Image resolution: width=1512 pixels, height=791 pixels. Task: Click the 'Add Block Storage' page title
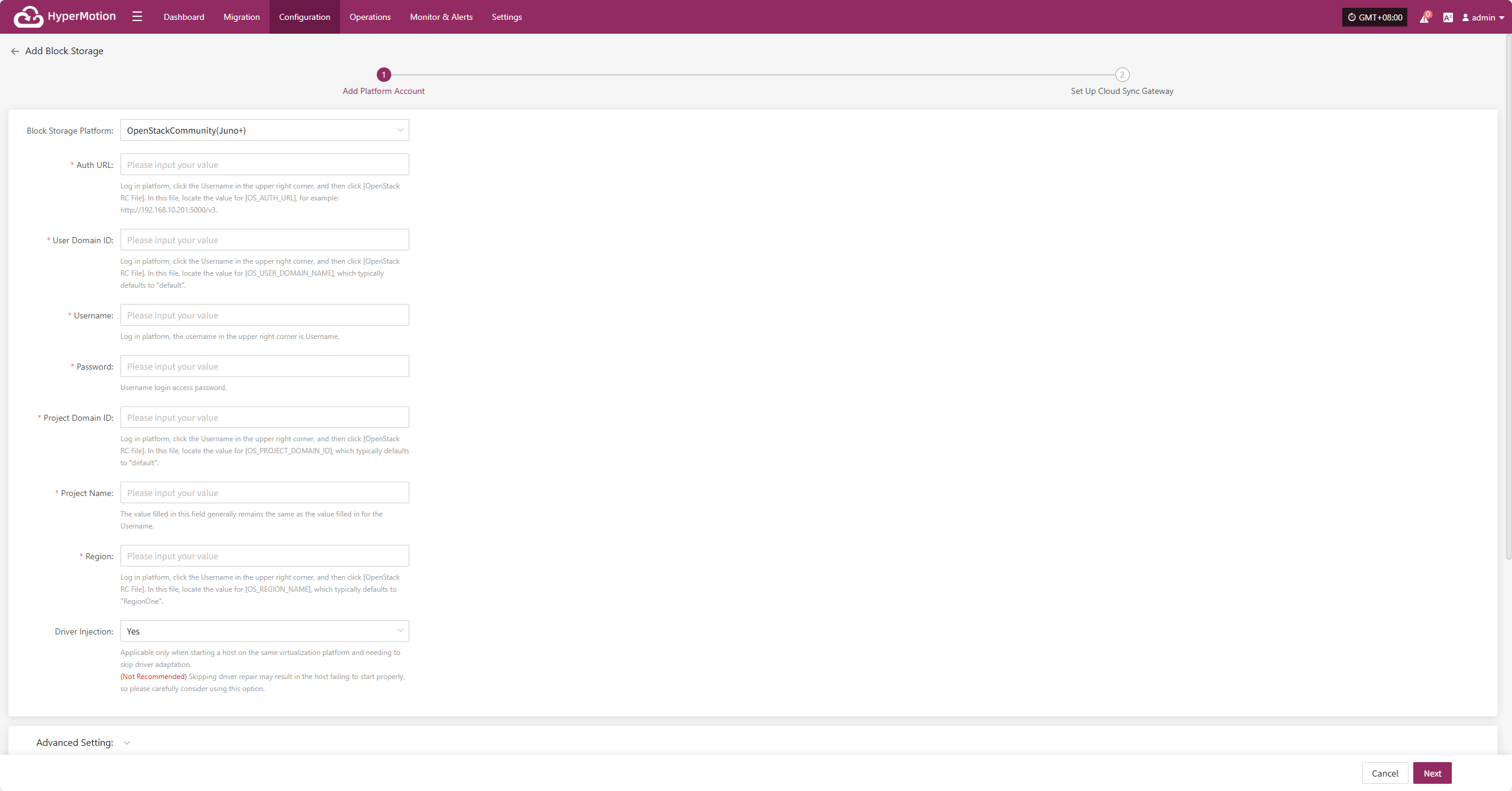coord(64,51)
